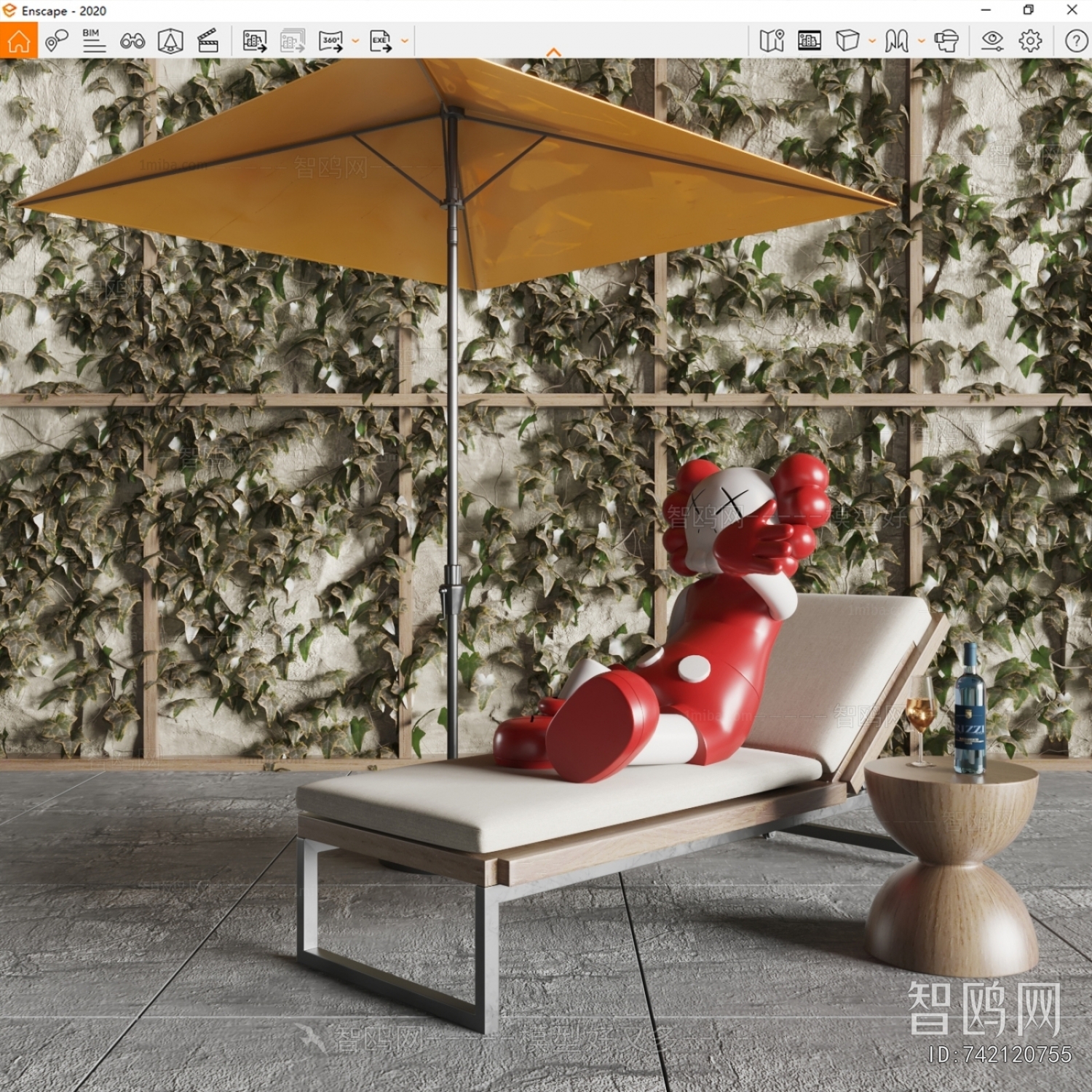Click the cube Projection mode icon

point(847,41)
